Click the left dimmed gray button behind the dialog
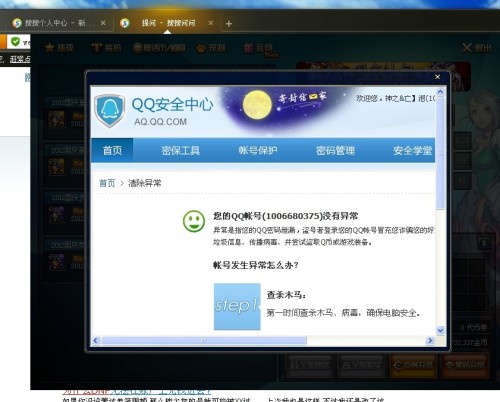Image resolution: width=500 pixels, height=402 pixels. point(309,365)
